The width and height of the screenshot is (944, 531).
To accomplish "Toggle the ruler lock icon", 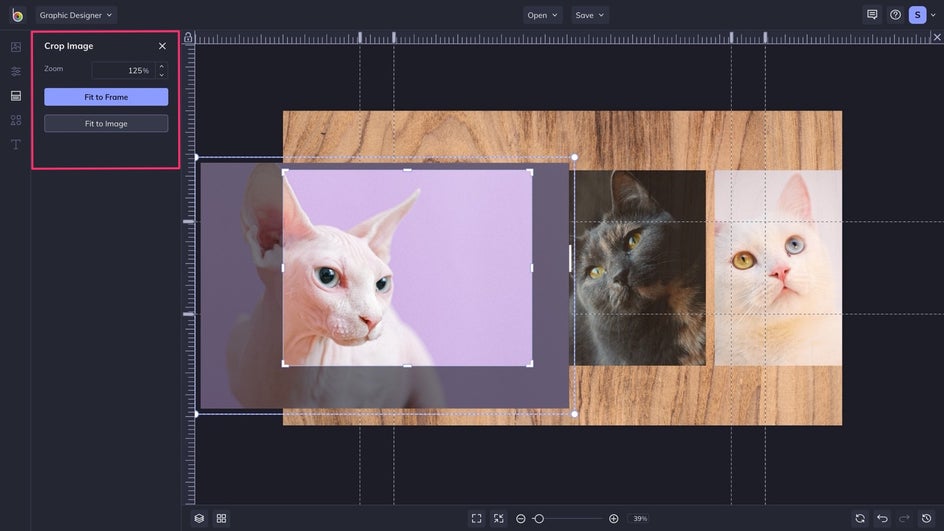I will point(188,37).
